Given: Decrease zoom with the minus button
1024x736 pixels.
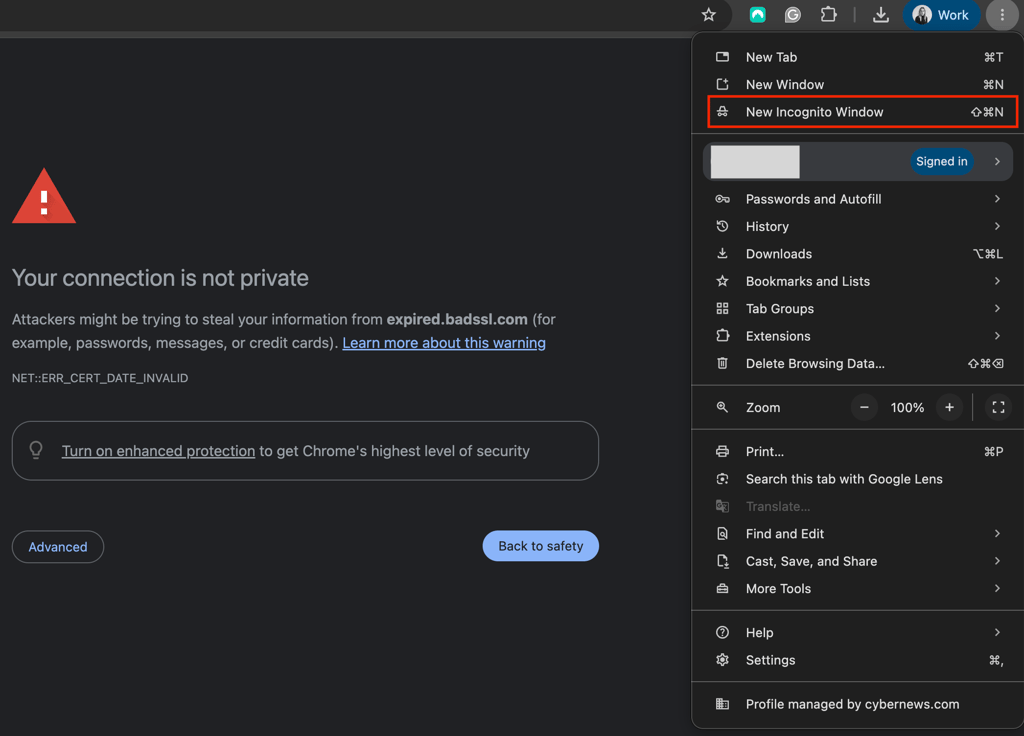Looking at the screenshot, I should pos(864,408).
